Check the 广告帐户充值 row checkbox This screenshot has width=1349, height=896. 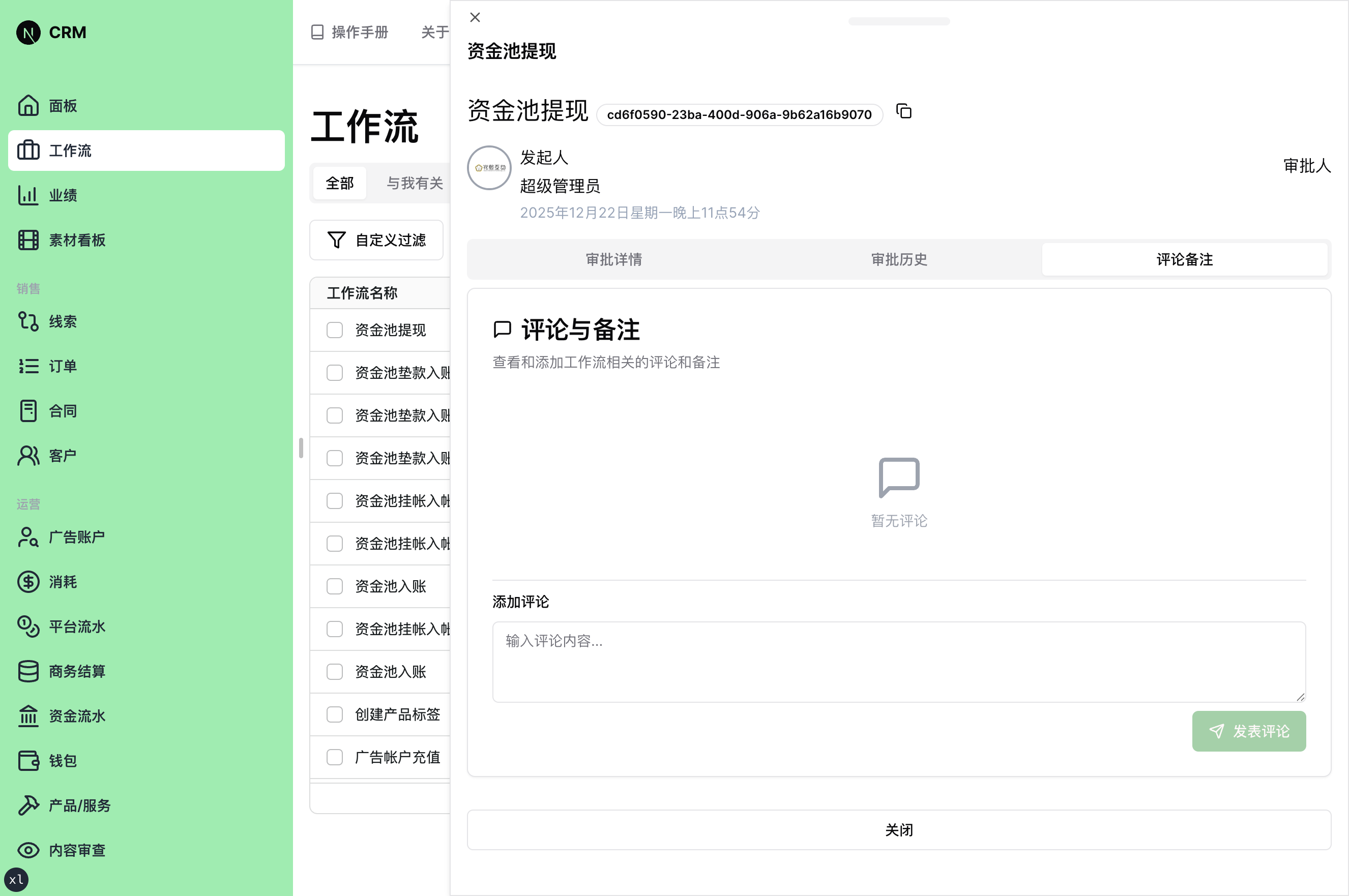334,757
